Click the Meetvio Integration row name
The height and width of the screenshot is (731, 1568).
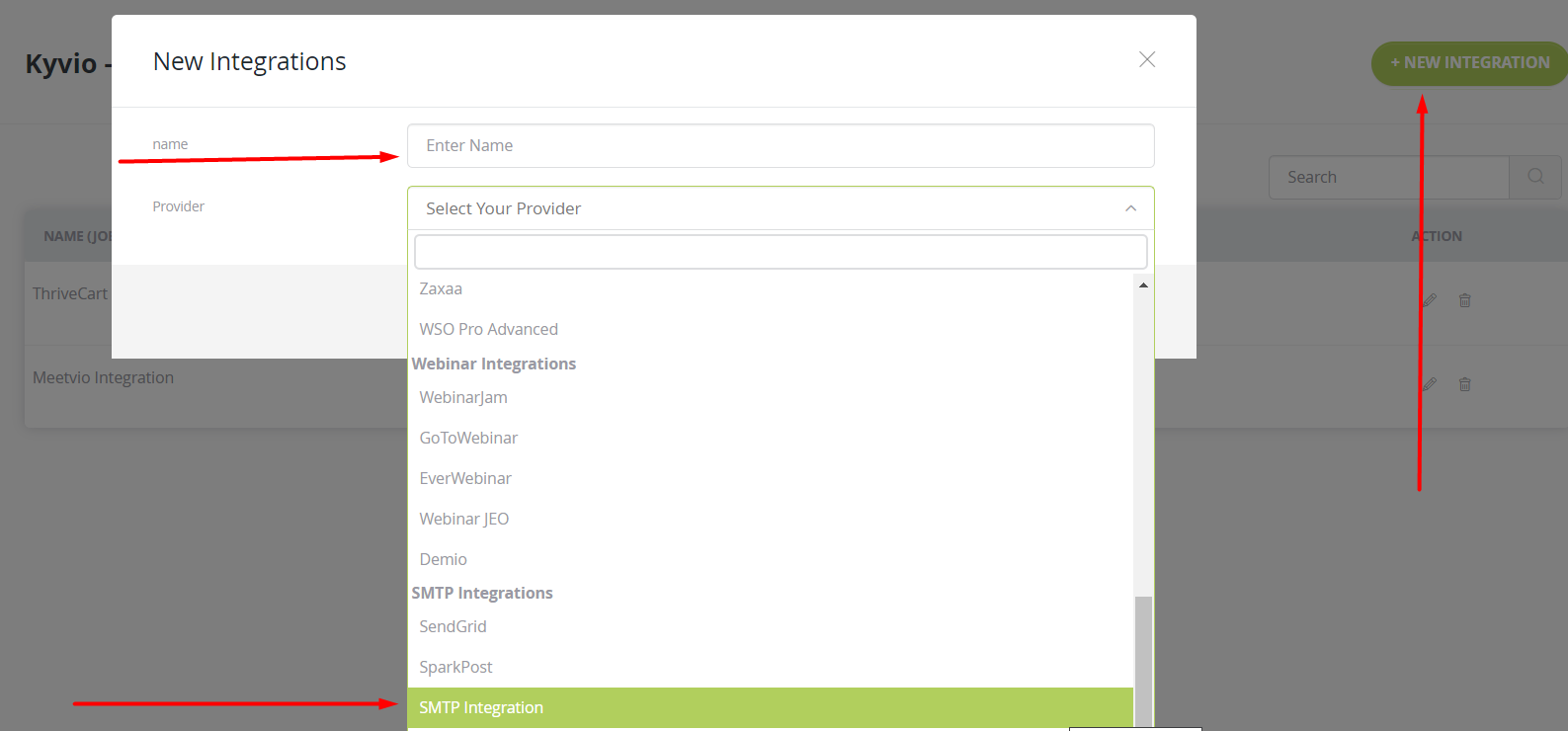103,377
